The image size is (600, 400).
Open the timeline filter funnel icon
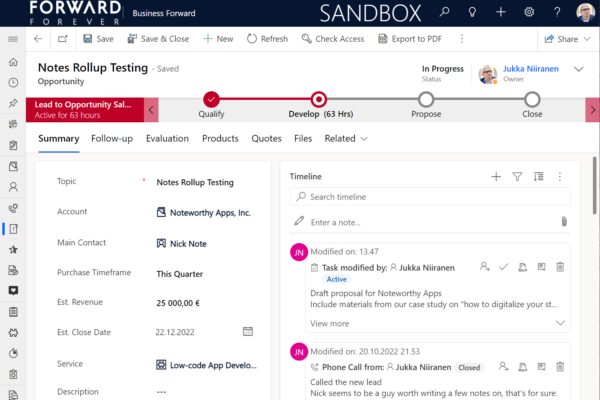tap(517, 176)
